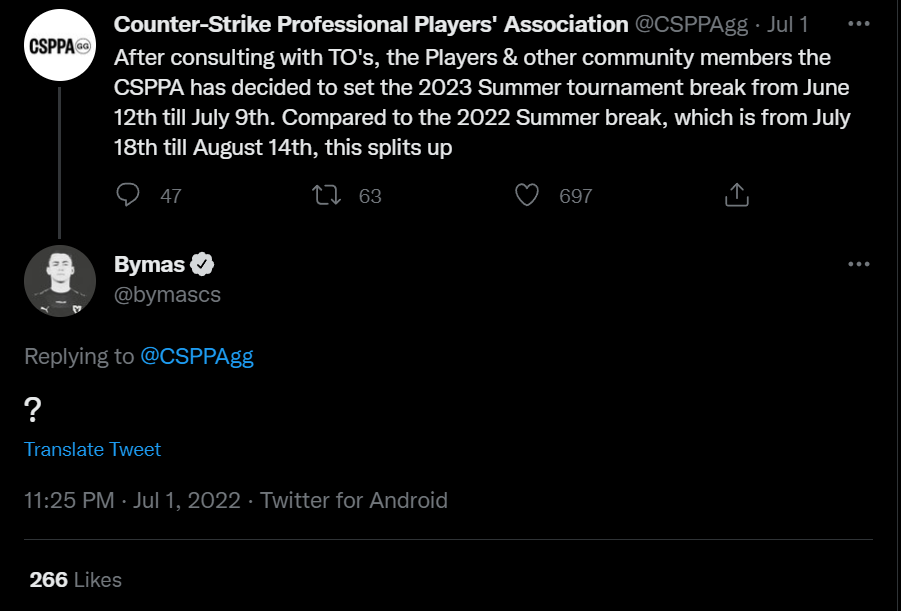Select the retweet icon below the tweet

325,195
